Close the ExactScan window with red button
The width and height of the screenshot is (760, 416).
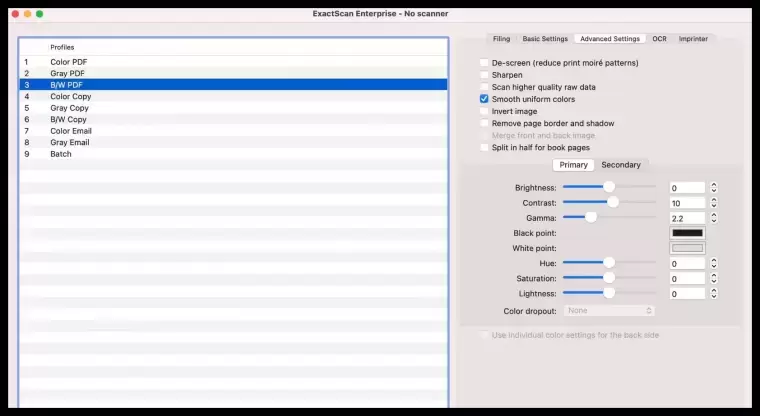[x=16, y=14]
